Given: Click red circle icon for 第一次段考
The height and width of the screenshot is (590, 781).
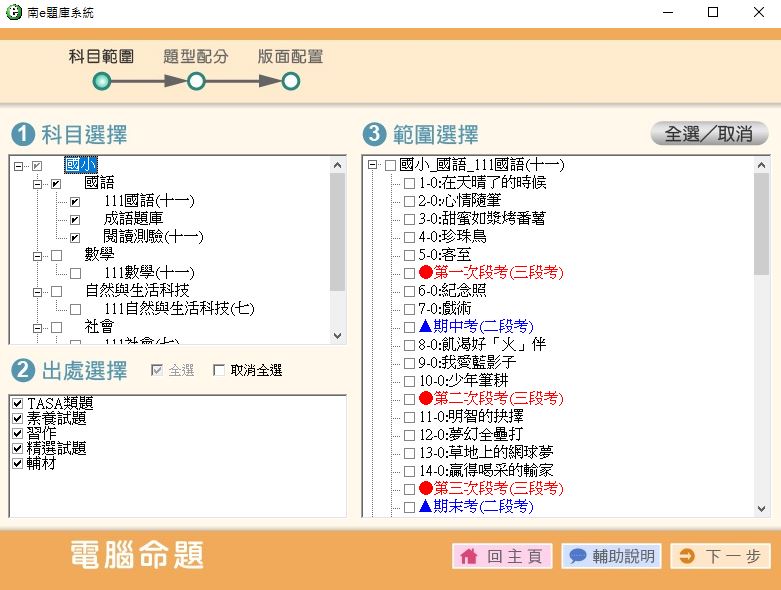Looking at the screenshot, I should point(425,272).
